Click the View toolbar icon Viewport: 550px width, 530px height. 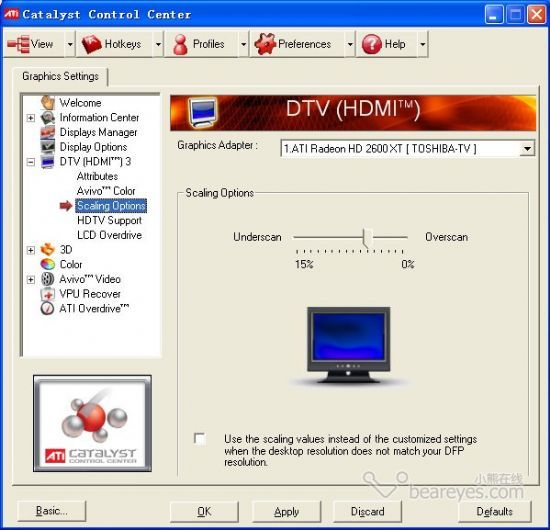(18, 44)
